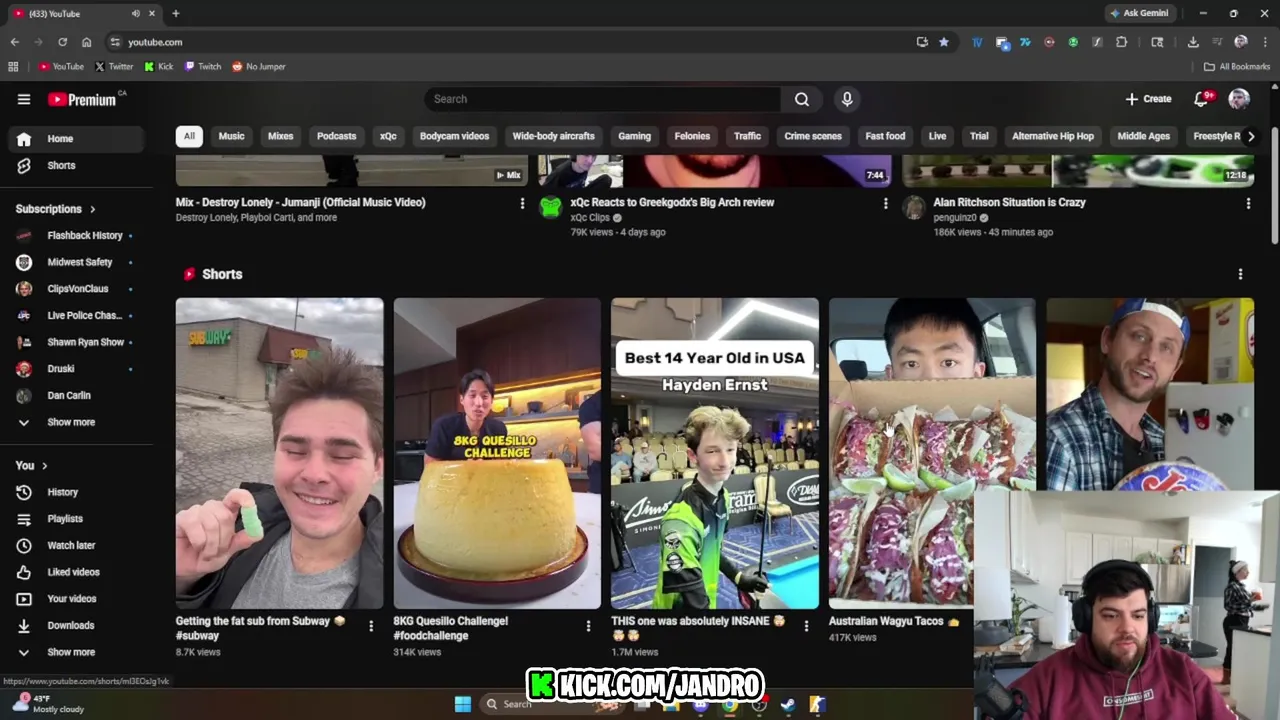Show more subscriptions in sidebar
This screenshot has height=720, width=1280.
point(78,422)
